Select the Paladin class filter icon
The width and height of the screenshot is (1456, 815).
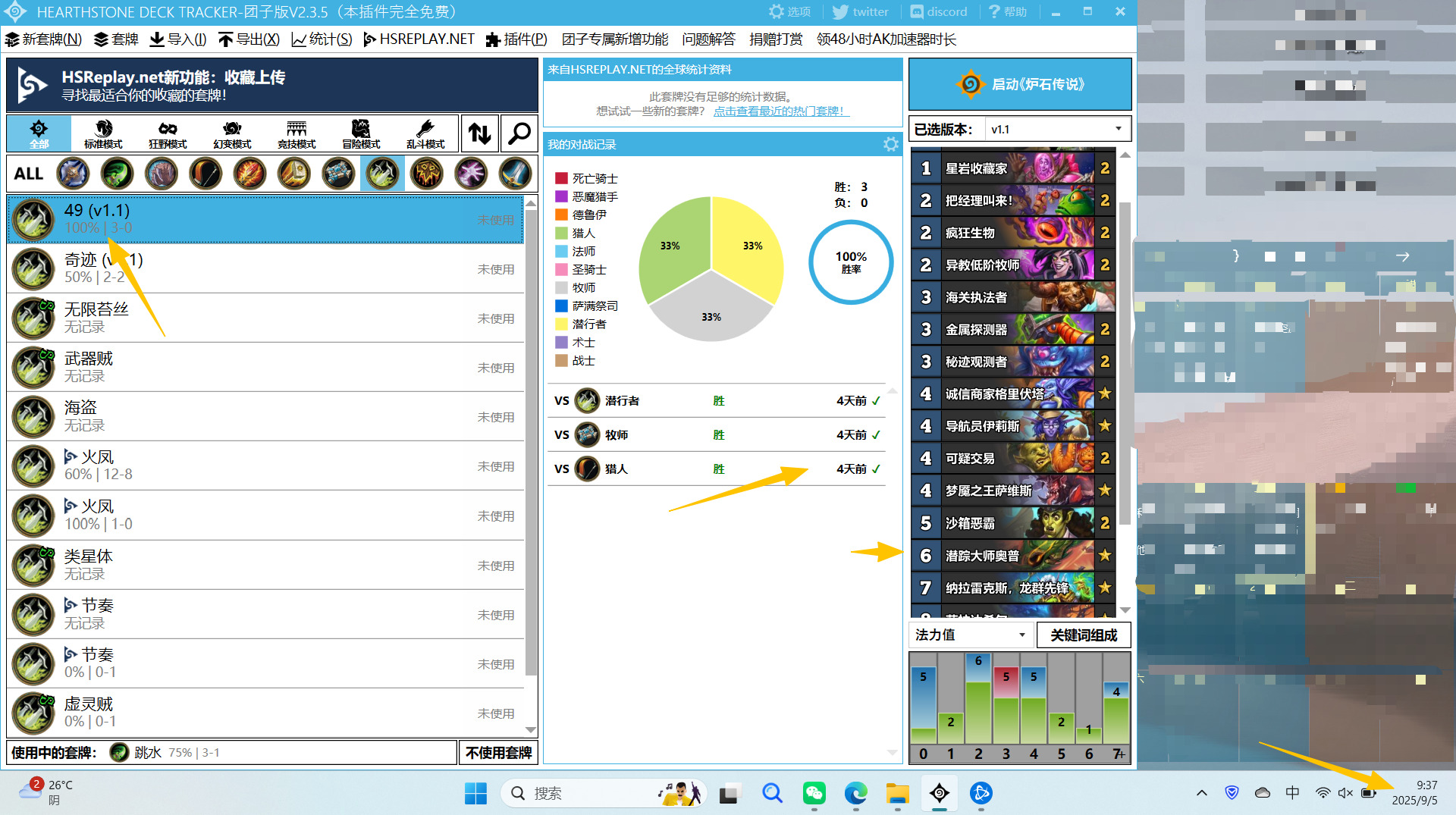pos(293,174)
